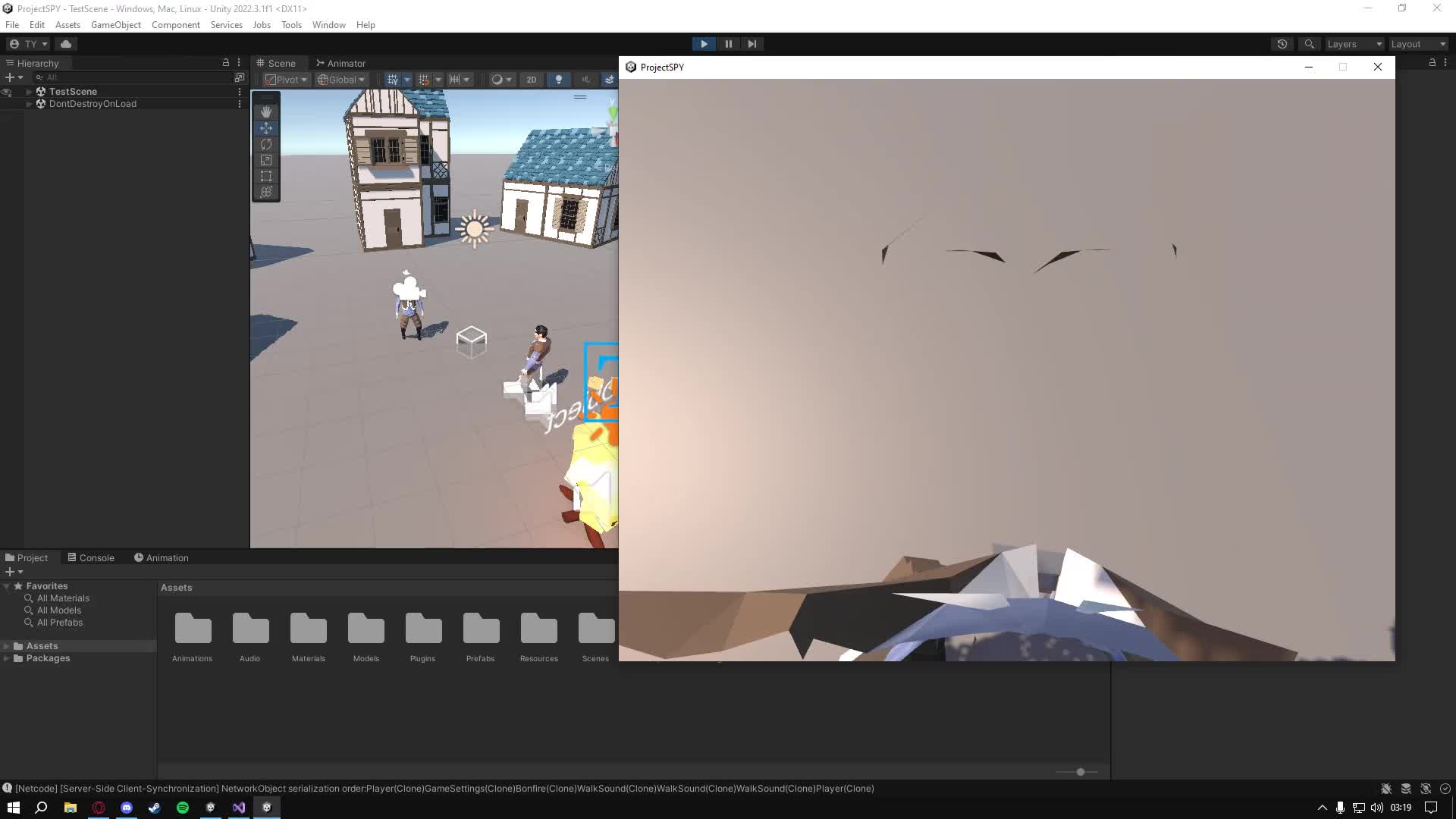Select the Rect transform tool
This screenshot has height=819, width=1456.
(266, 176)
